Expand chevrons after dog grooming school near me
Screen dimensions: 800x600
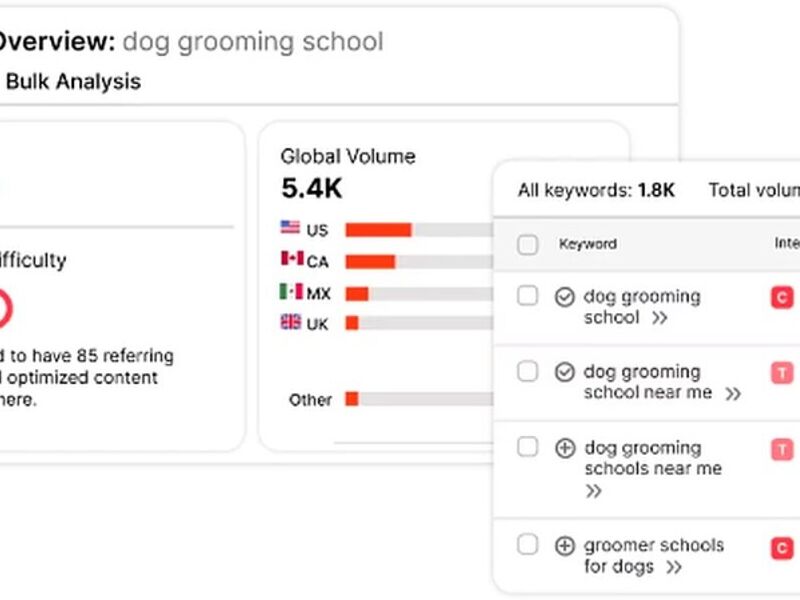(x=733, y=394)
